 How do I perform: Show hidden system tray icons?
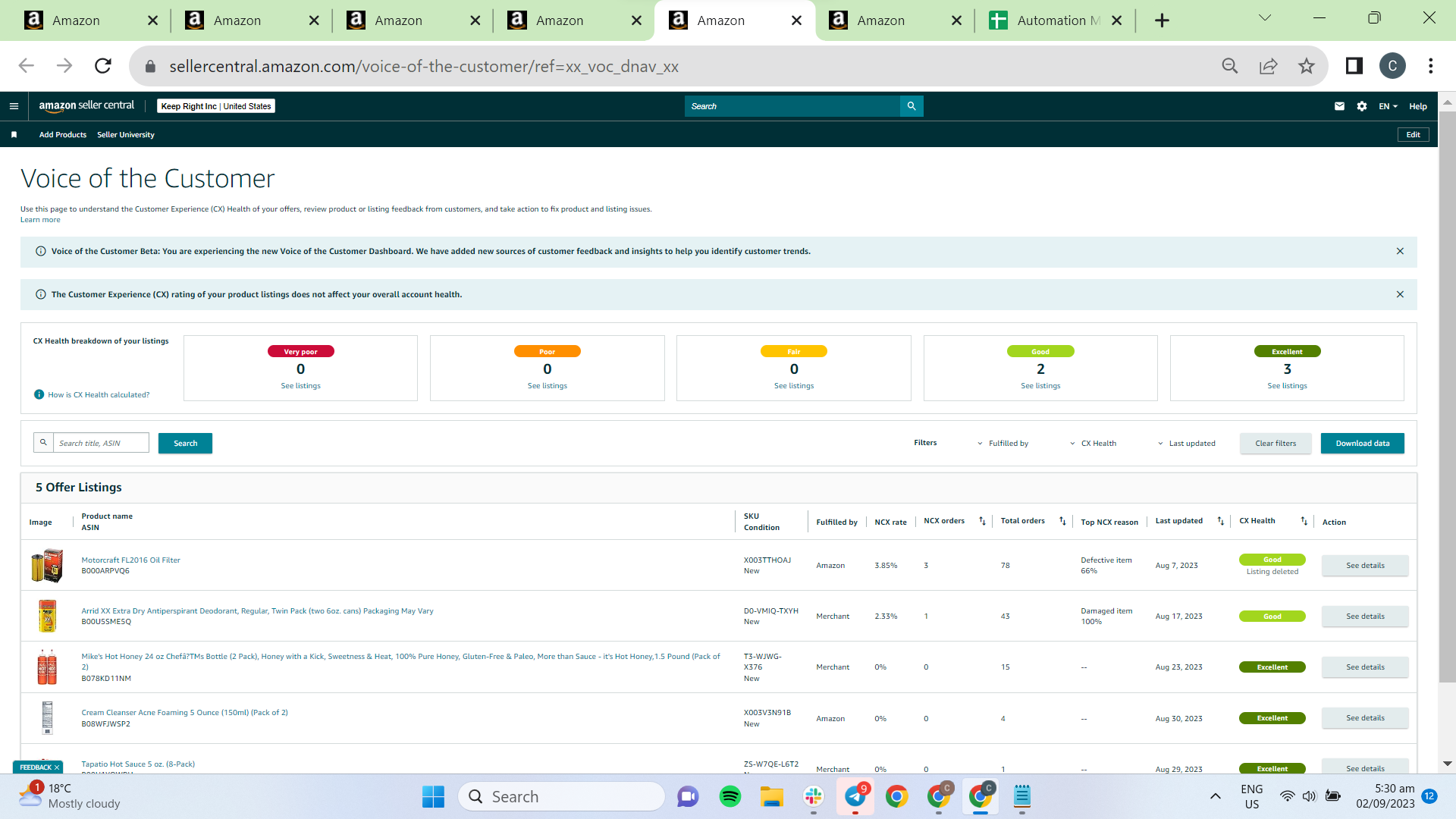1215,796
